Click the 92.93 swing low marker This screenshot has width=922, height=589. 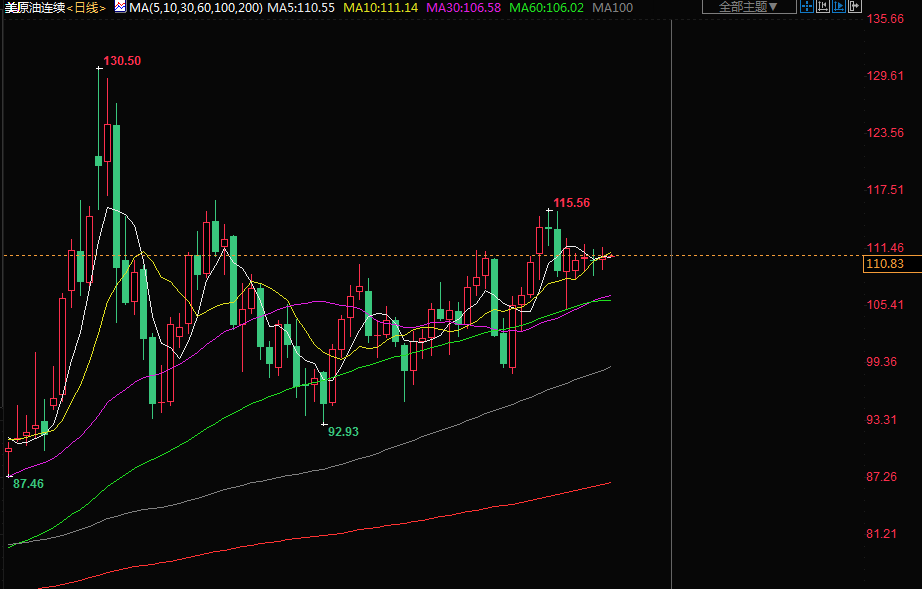(343, 431)
